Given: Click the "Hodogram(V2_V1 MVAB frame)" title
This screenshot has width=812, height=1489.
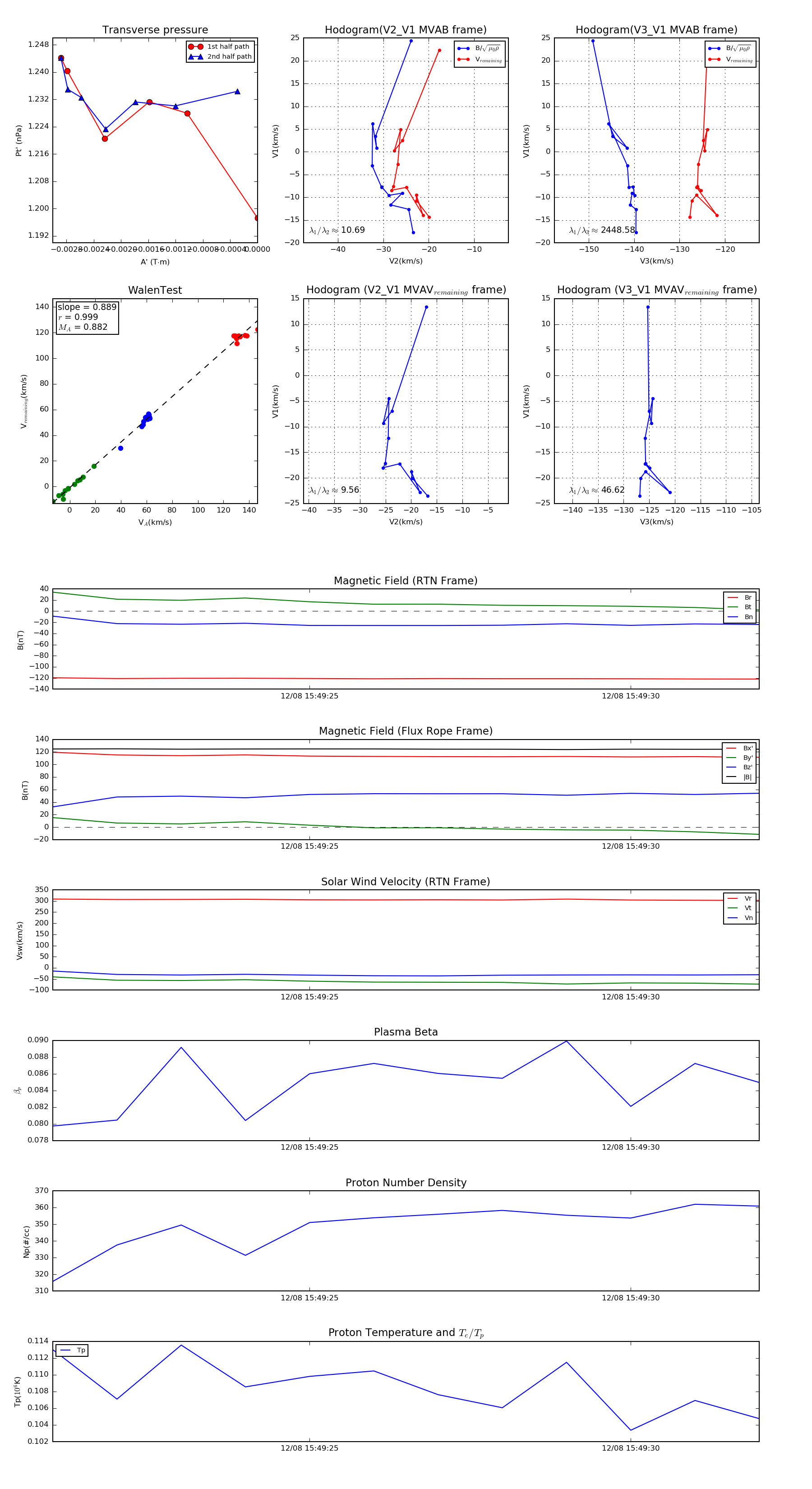Looking at the screenshot, I should [406, 29].
